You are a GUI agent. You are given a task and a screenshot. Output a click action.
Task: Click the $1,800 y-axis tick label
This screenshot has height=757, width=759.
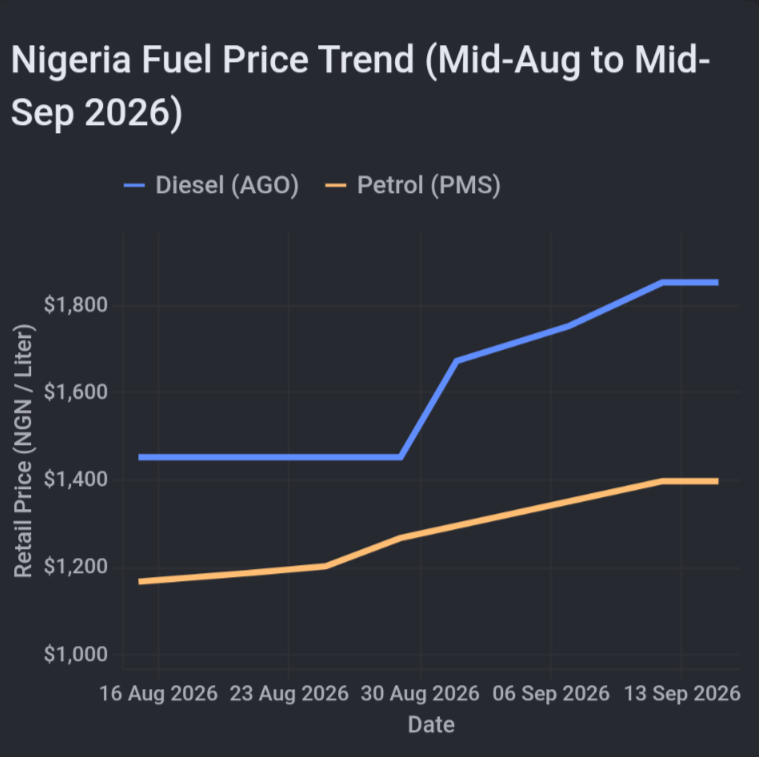(x=76, y=305)
